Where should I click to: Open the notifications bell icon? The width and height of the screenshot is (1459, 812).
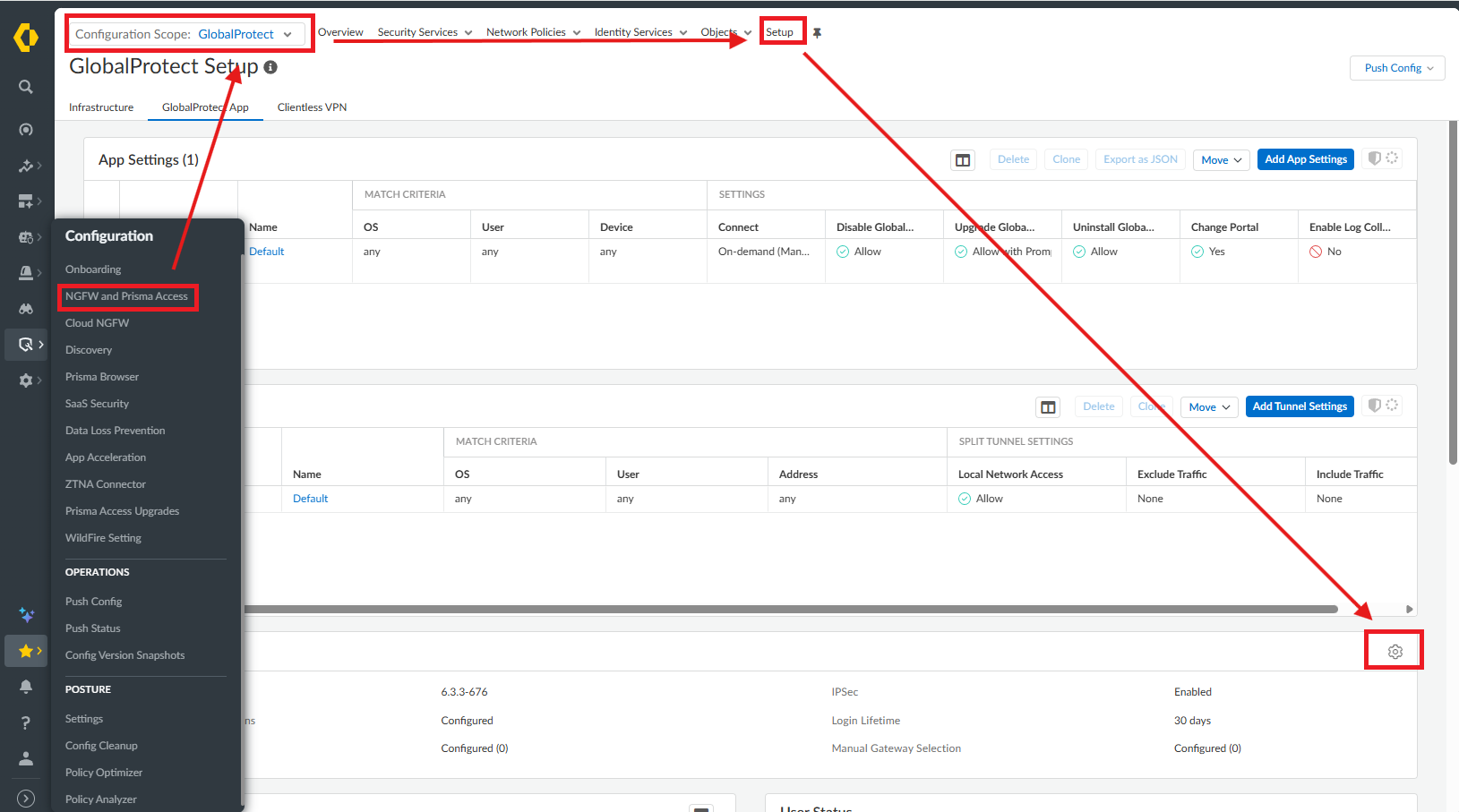[26, 687]
